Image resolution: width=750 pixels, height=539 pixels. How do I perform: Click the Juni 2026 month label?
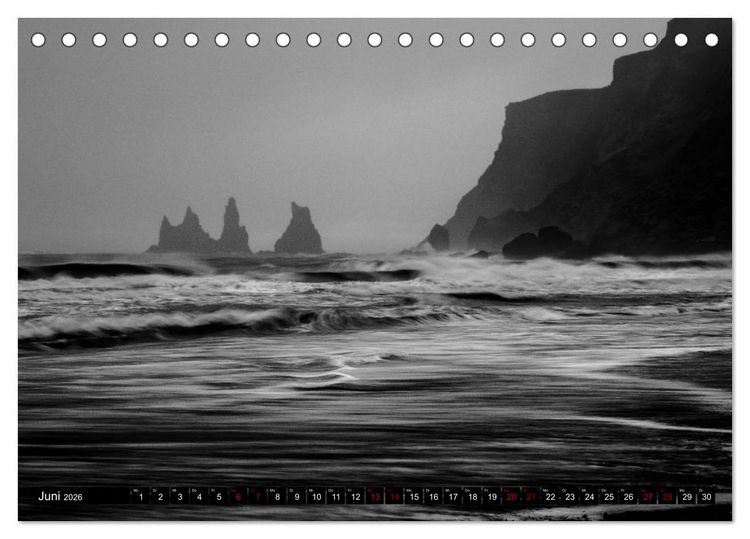(60, 496)
